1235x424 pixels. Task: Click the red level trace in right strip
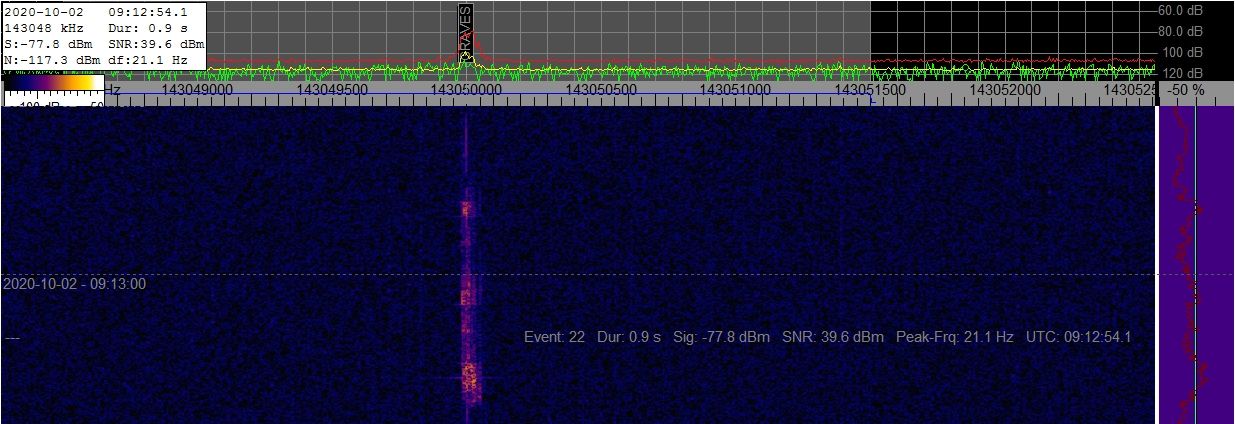(x=1190, y=265)
